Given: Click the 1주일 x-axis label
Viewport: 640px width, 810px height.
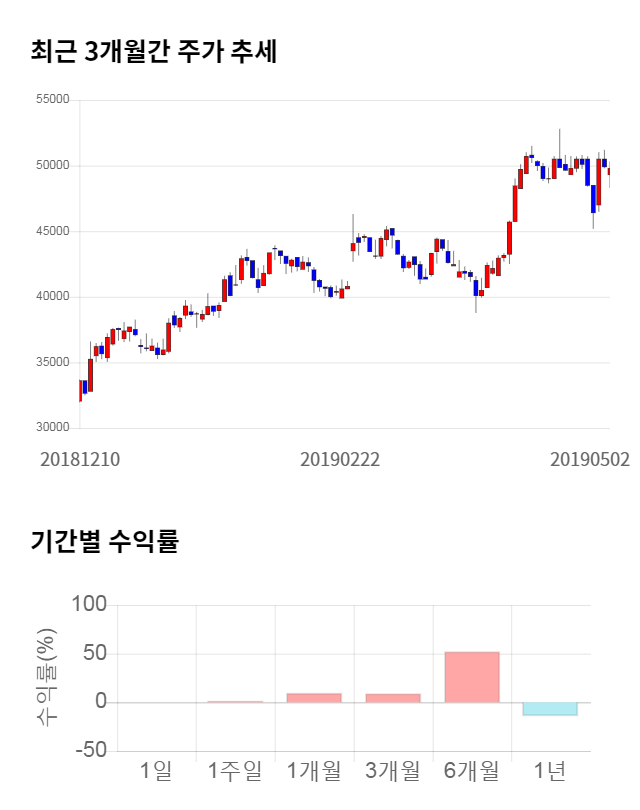Looking at the screenshot, I should [x=235, y=771].
